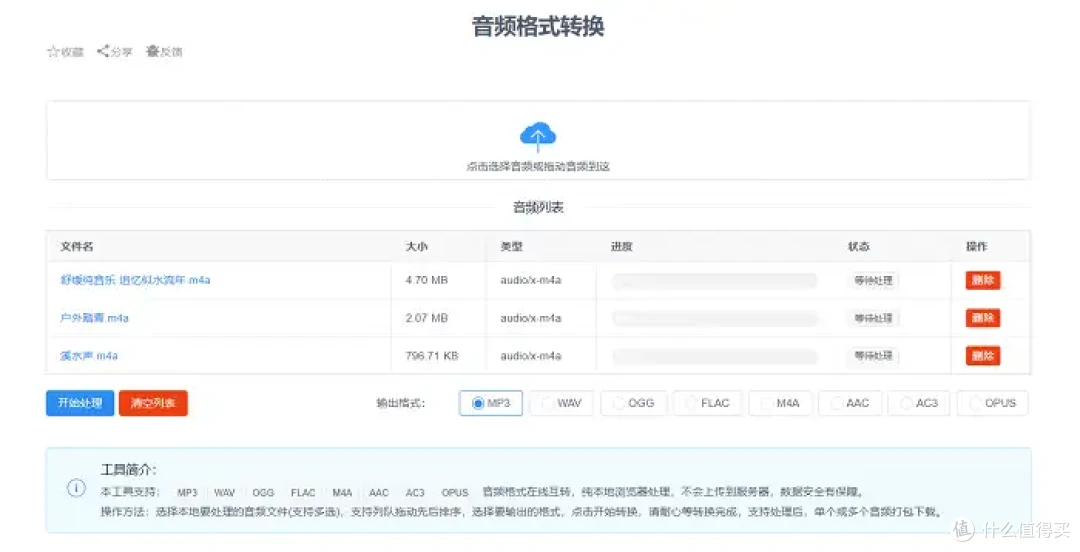Click MP3 tag in tool intro
This screenshot has height=552, width=1080.
point(187,493)
